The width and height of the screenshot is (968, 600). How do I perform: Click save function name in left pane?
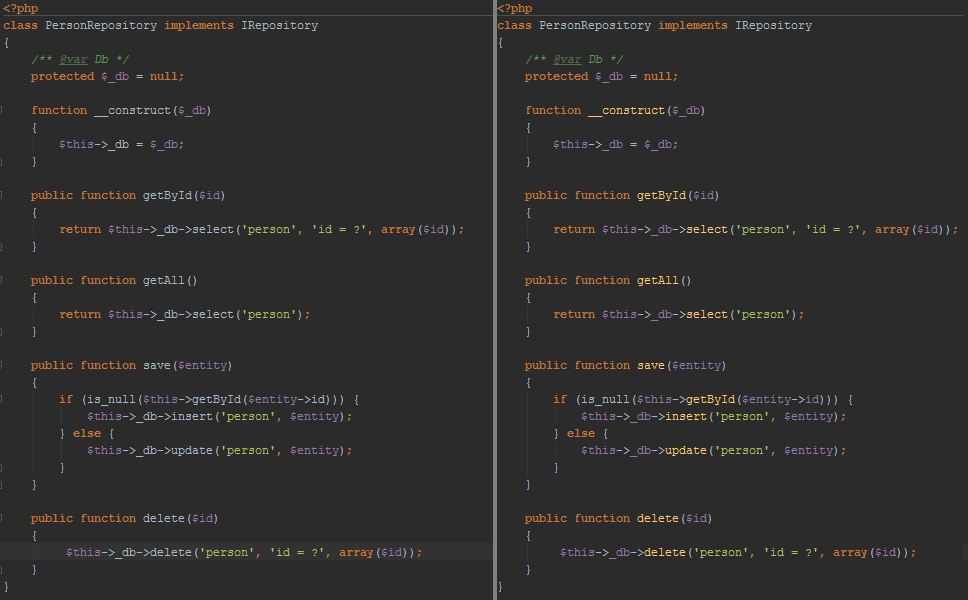tap(157, 365)
